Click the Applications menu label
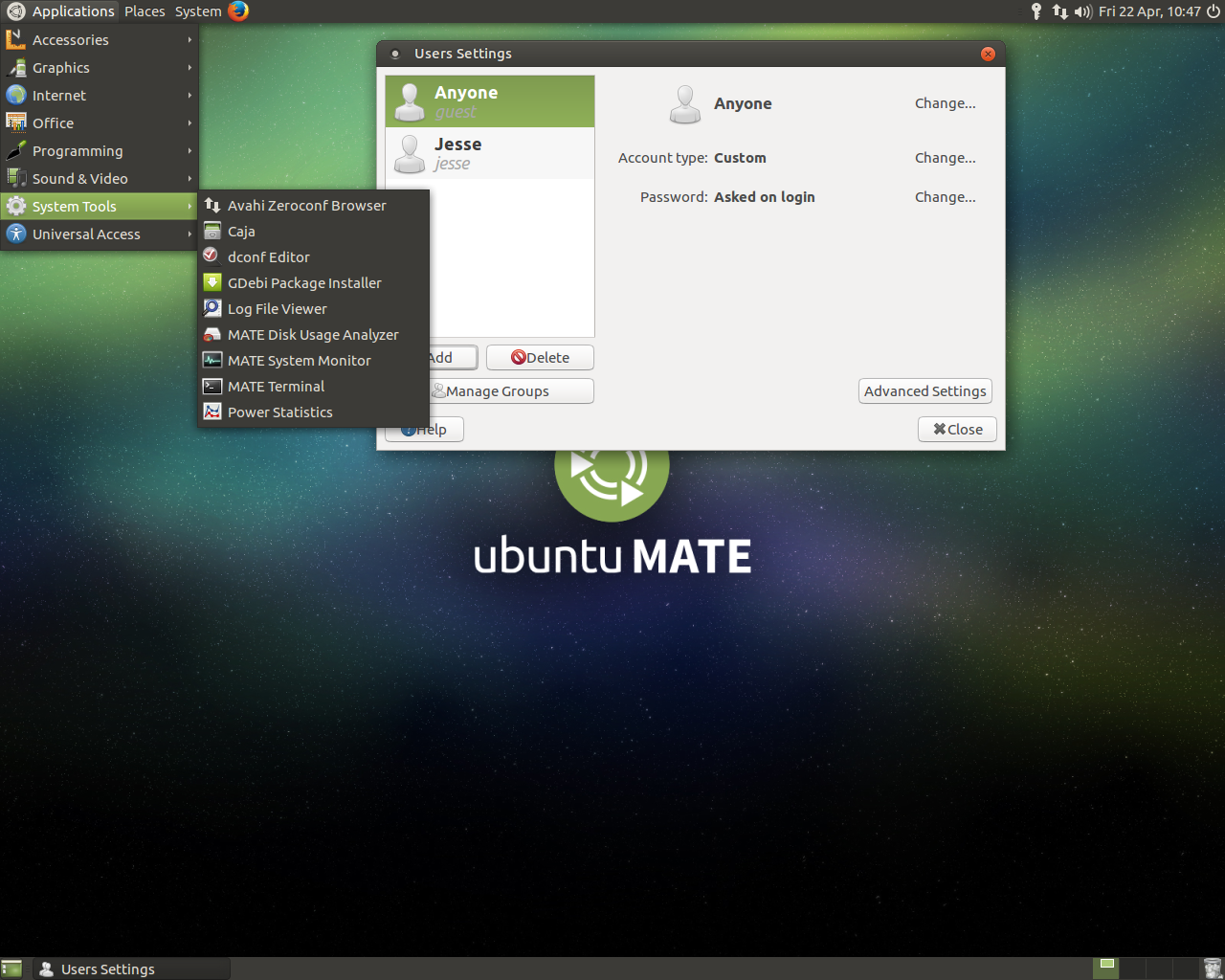Image resolution: width=1225 pixels, height=980 pixels. pyautogui.click(x=74, y=11)
